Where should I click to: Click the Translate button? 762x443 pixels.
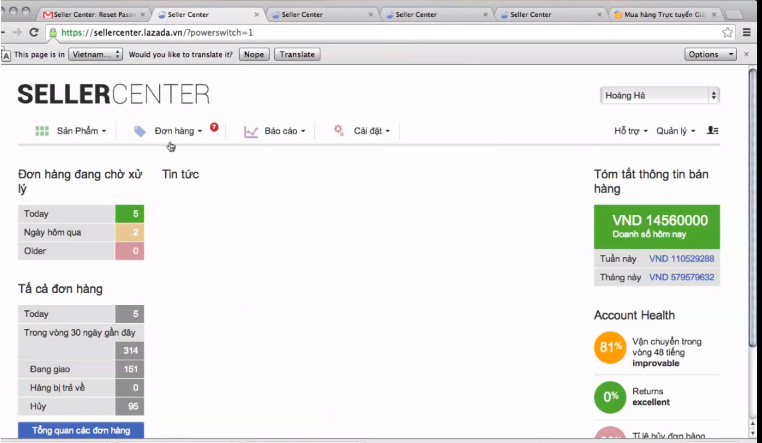297,54
